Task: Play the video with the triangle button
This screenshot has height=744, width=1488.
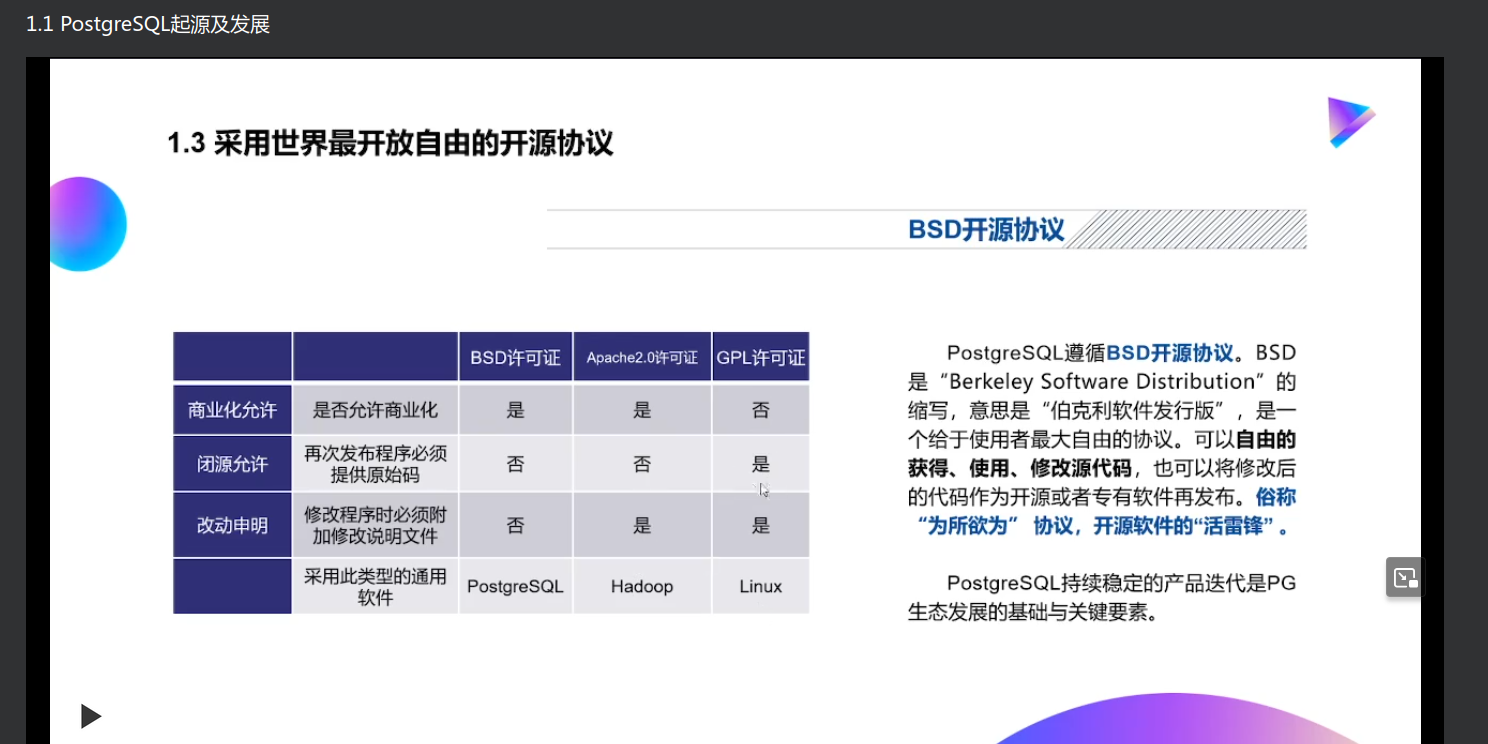Action: (x=91, y=716)
